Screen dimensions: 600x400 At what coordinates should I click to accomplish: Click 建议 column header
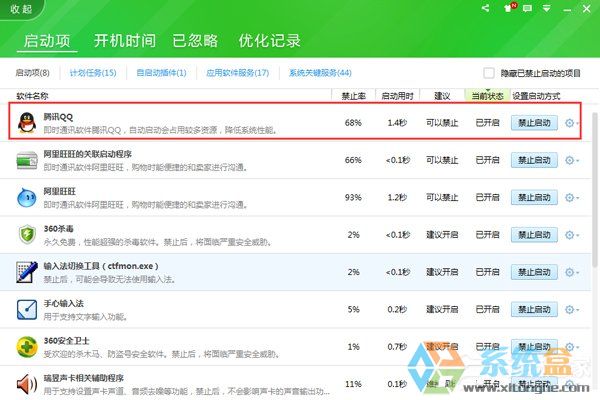(442, 96)
